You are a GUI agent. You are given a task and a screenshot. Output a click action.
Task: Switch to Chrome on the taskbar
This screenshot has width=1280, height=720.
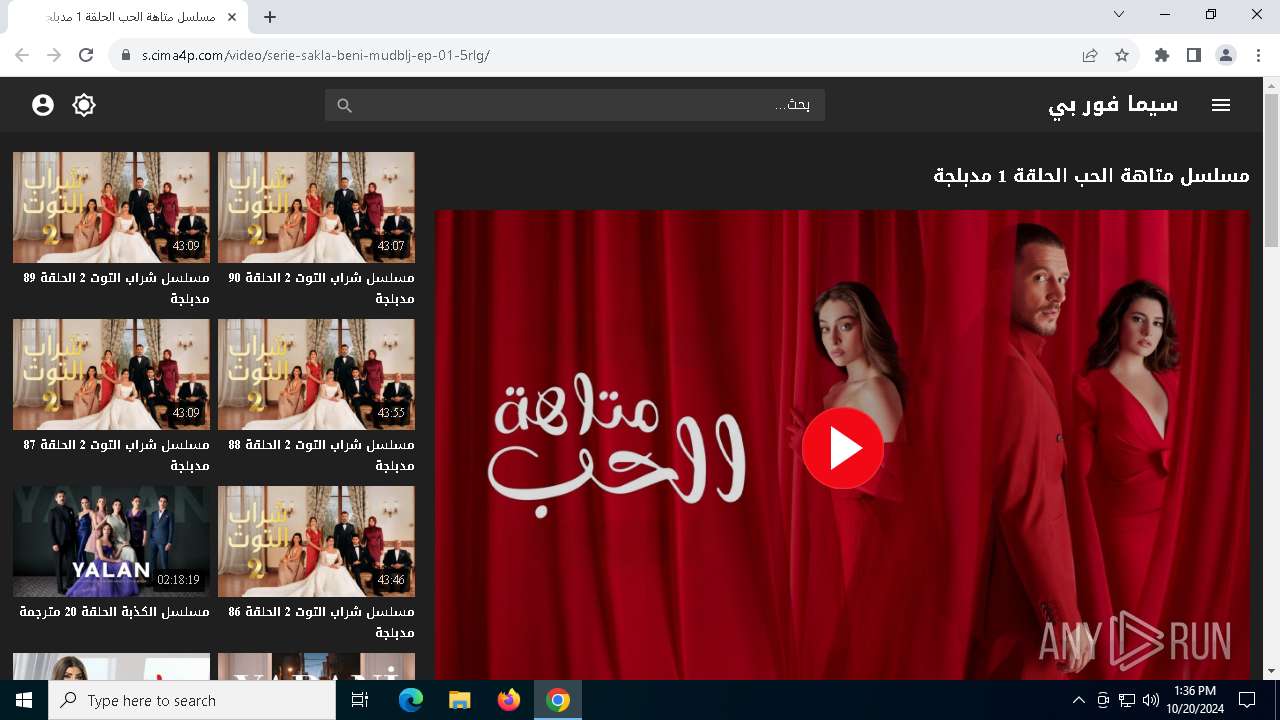tap(558, 700)
